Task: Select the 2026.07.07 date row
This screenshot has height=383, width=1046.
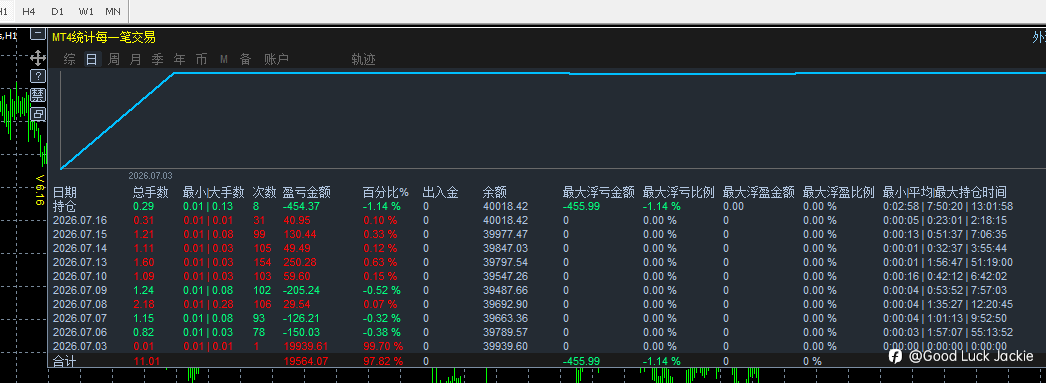Action: tap(79, 318)
